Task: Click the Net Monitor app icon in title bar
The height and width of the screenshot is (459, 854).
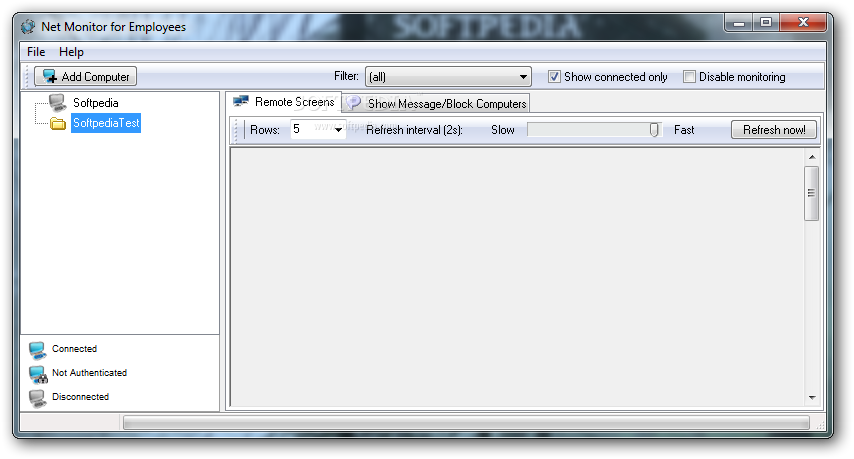Action: 28,27
